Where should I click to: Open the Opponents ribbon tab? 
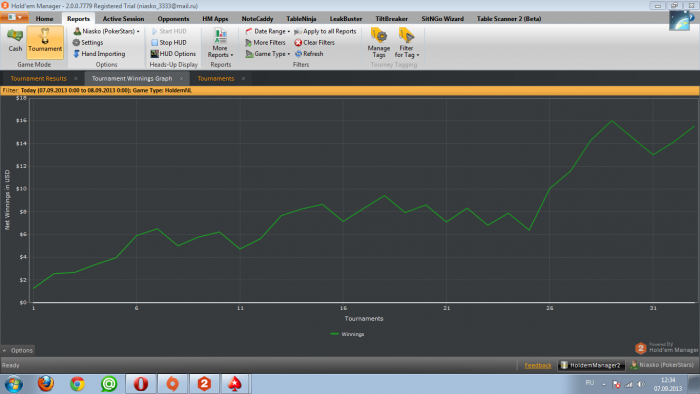[x=173, y=19]
